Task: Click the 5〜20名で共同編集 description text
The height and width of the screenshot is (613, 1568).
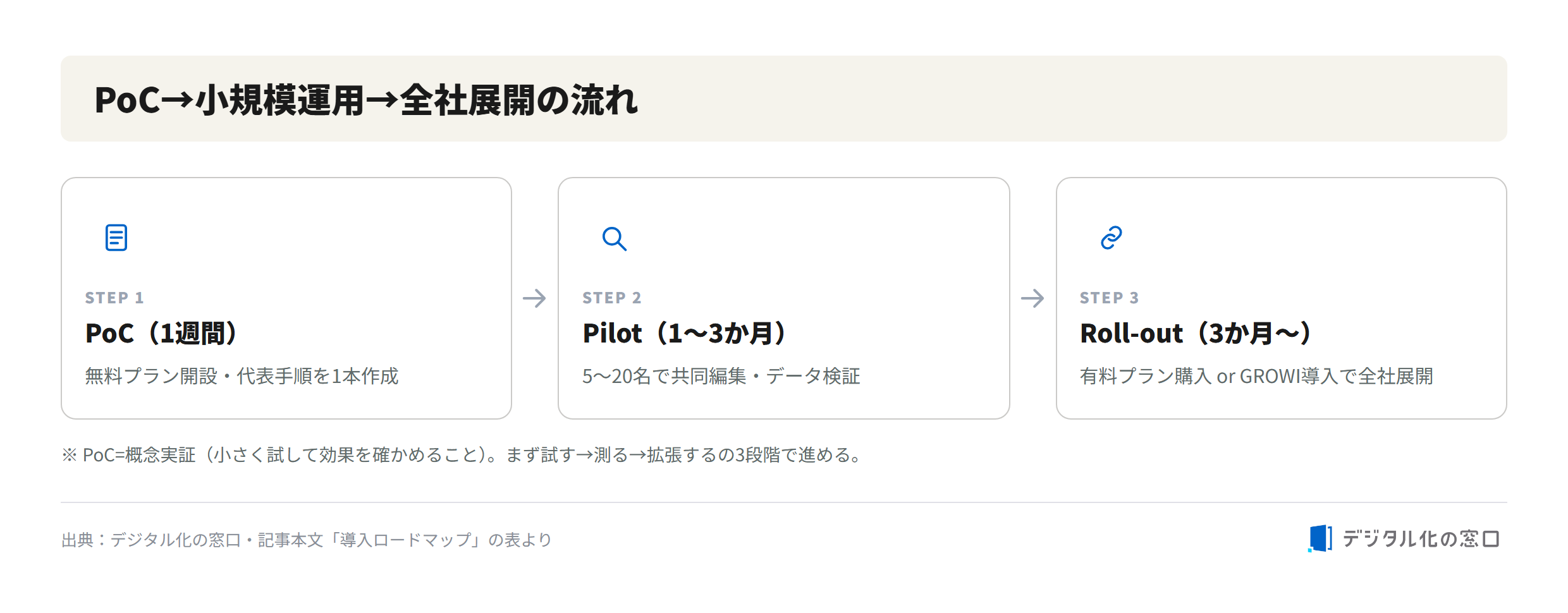Action: 721,376
